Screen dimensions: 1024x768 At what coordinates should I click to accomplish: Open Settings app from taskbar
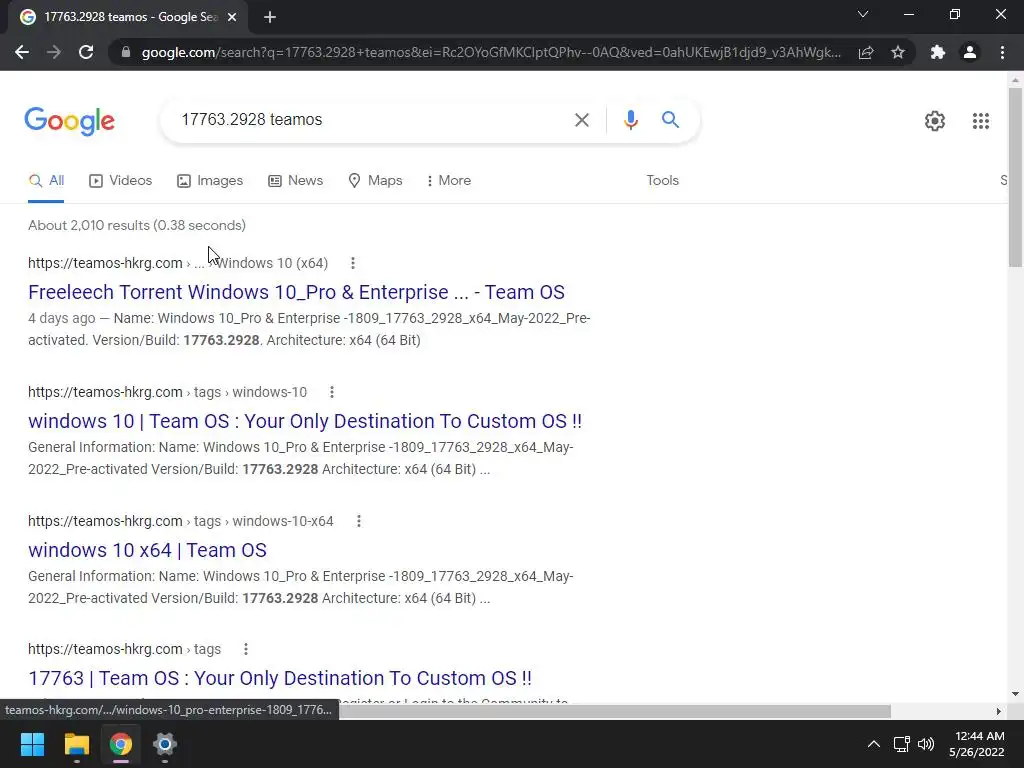(x=165, y=744)
